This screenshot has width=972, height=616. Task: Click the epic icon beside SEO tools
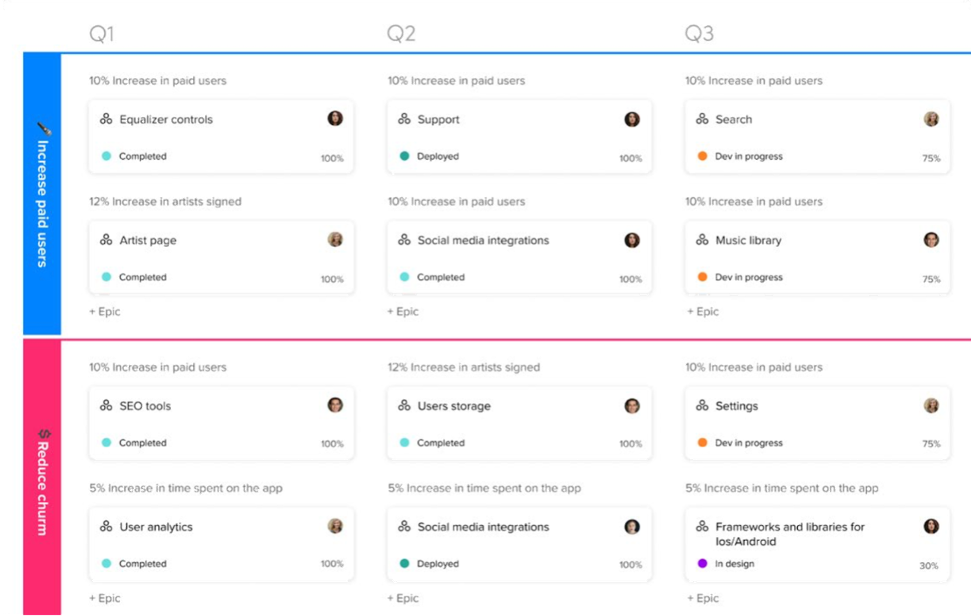point(106,406)
